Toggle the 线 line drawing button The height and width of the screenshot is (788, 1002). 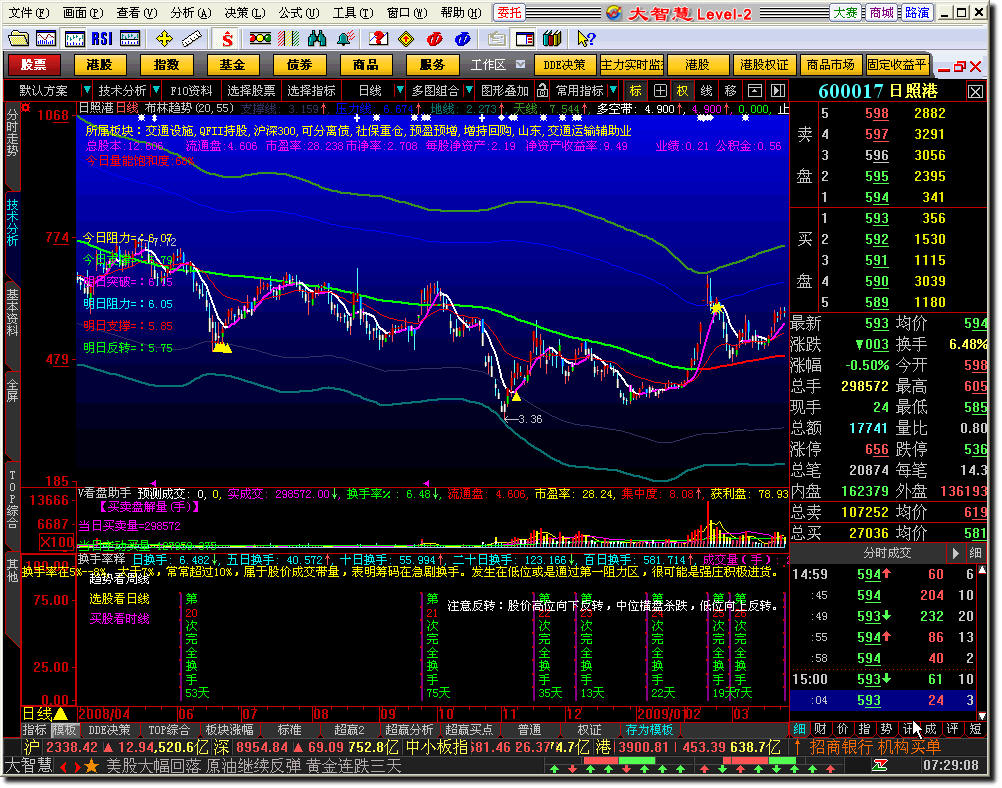tap(707, 91)
